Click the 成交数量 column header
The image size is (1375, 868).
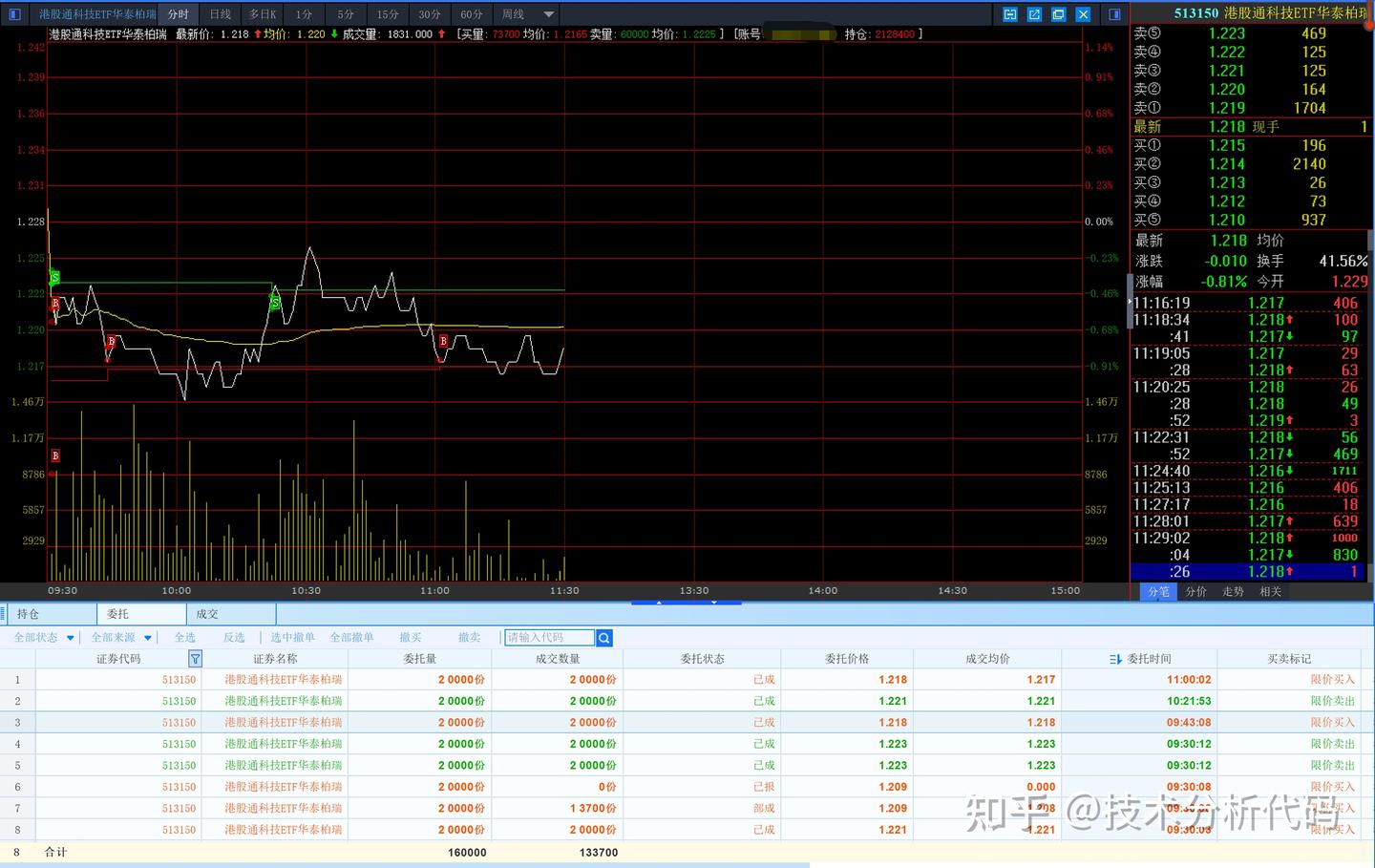tap(558, 659)
